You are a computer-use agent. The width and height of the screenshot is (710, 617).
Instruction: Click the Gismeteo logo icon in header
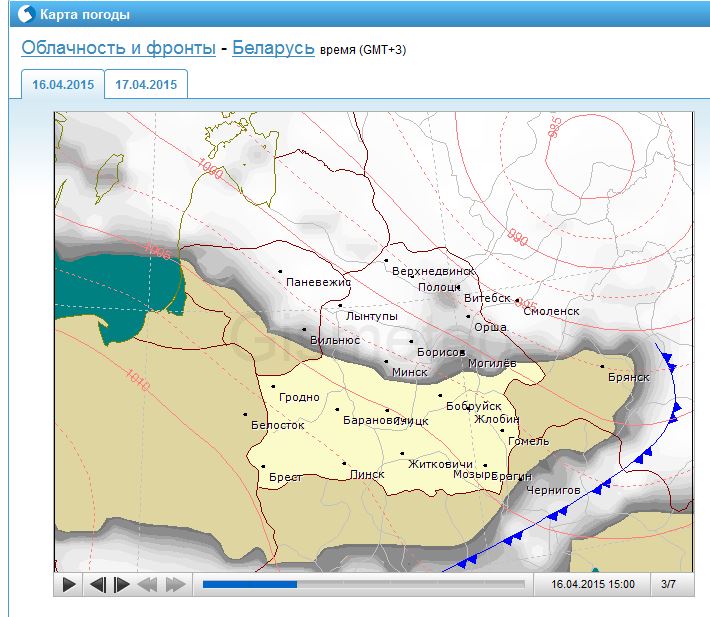26,14
